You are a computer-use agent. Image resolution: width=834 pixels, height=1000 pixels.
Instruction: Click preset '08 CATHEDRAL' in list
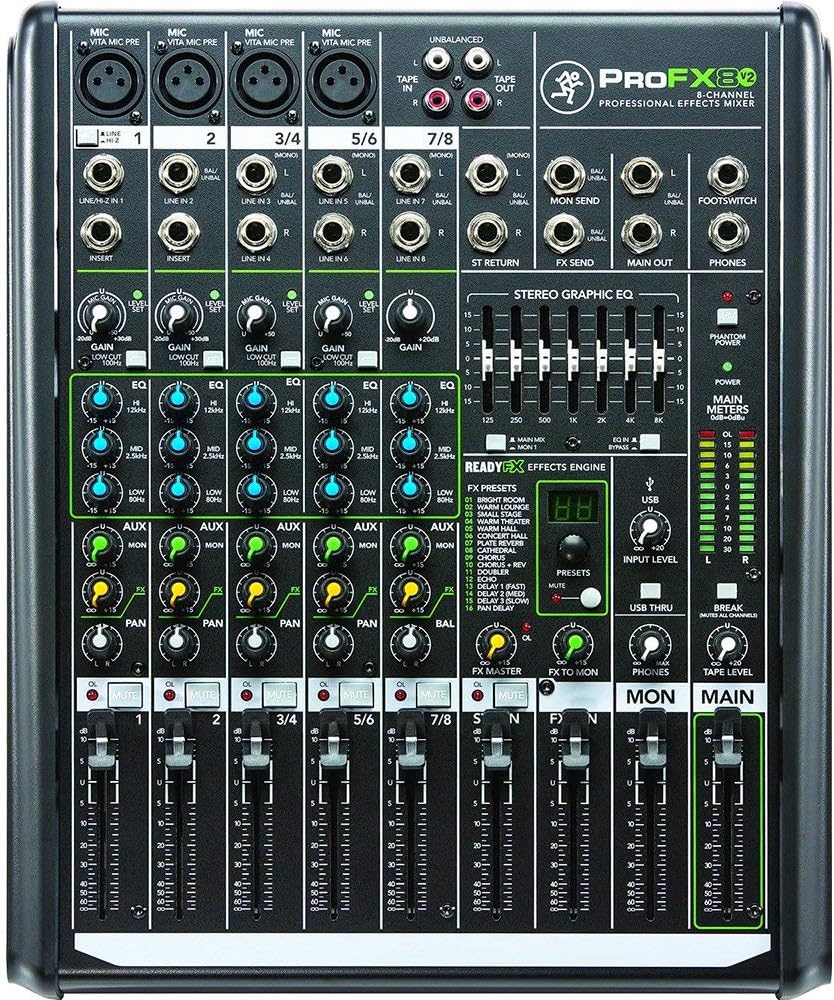tap(491, 550)
